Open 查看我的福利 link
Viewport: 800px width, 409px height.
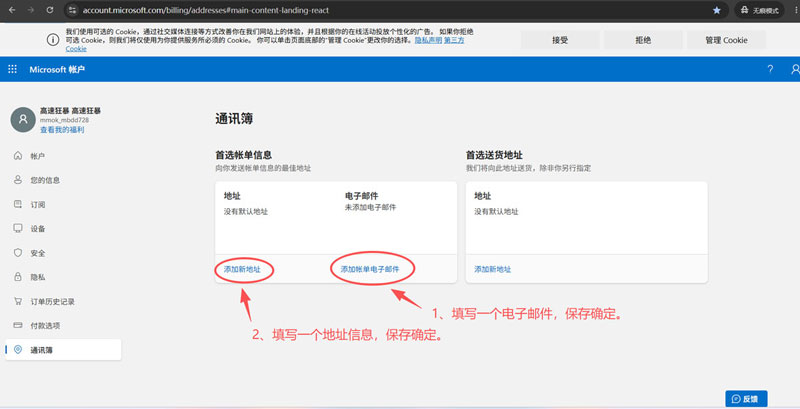62,130
